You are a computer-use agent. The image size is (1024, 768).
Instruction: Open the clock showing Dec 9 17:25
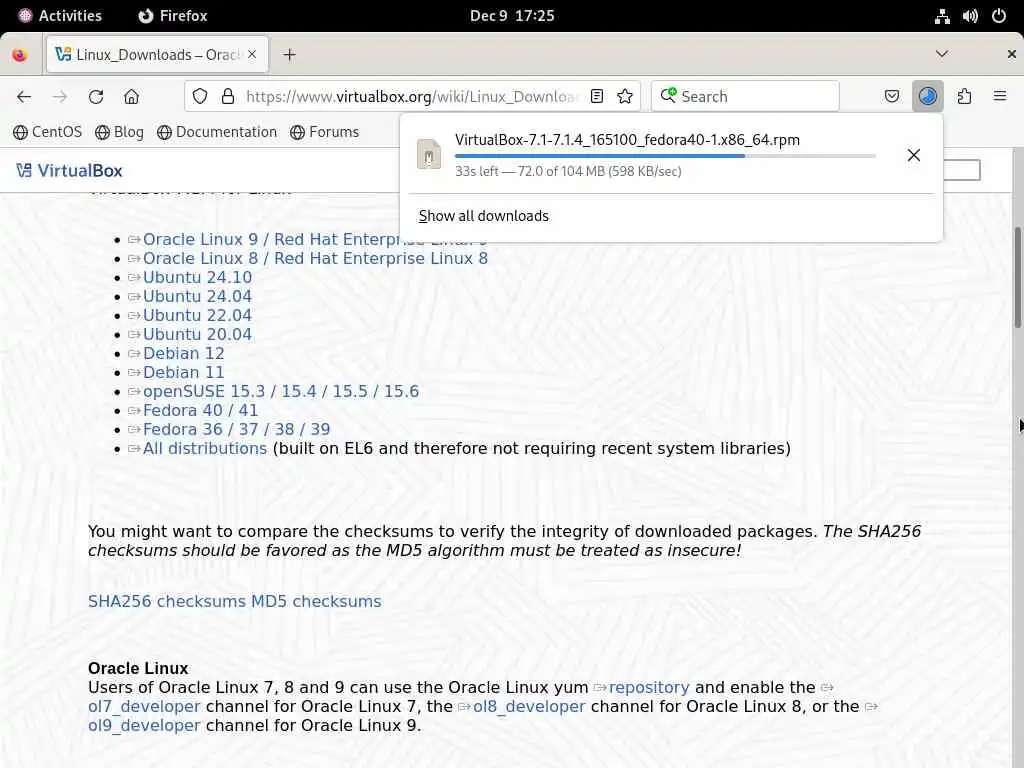[512, 16]
